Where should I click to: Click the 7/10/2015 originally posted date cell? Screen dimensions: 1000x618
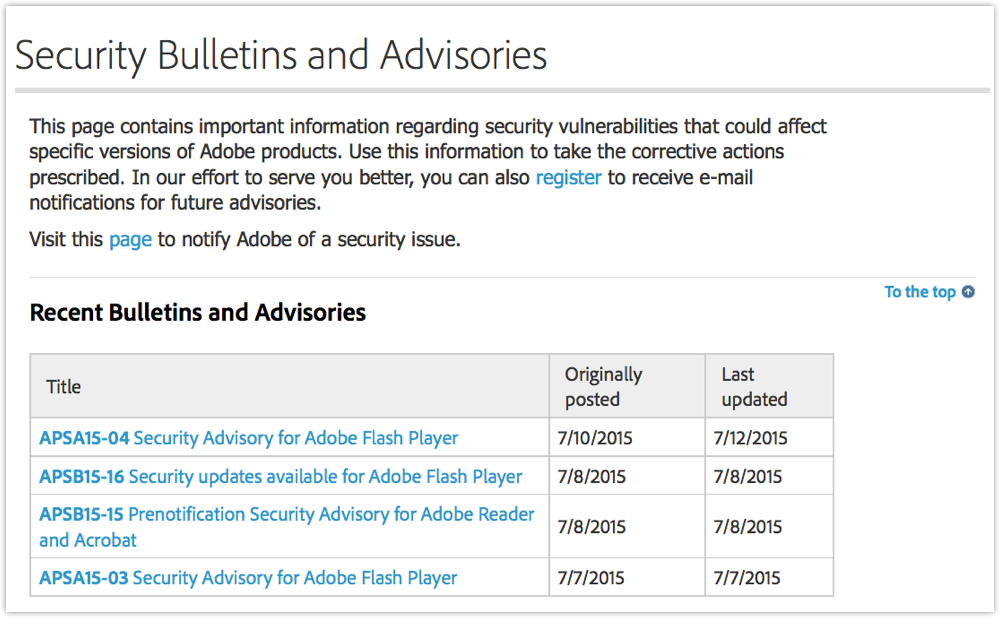(628, 438)
